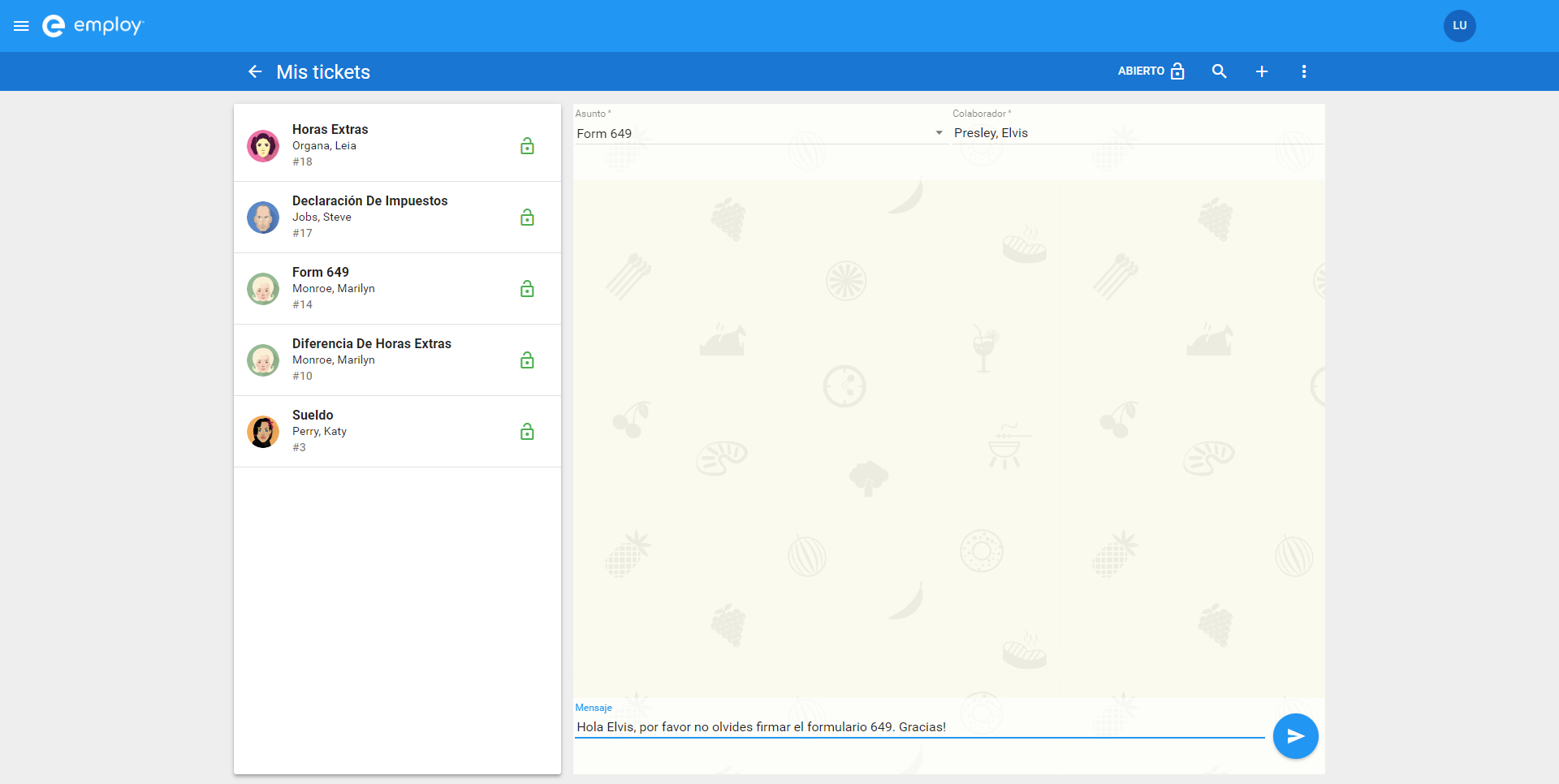Click the Colaborador field with Presley, Elvis
Viewport: 1559px width, 784px height.
pos(1138,133)
